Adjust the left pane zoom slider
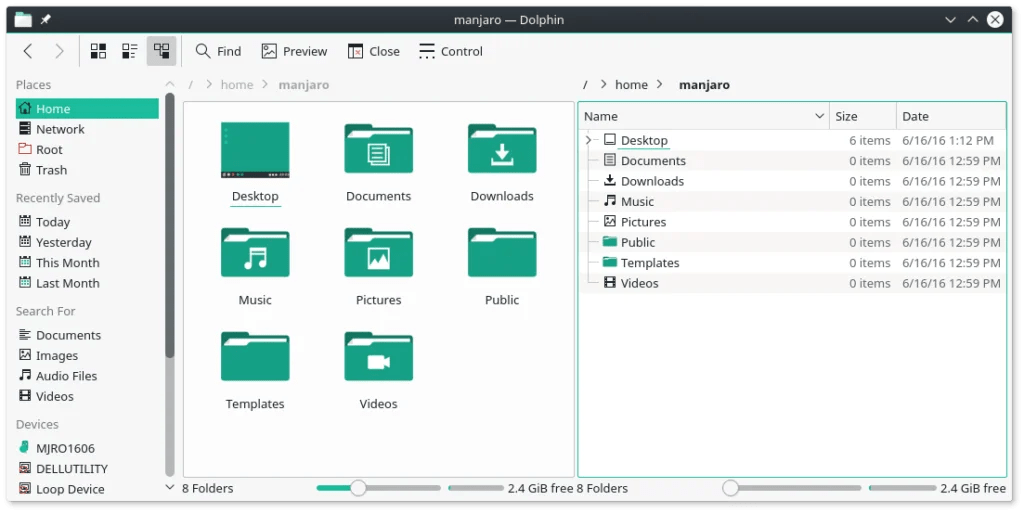This screenshot has width=1024, height=513. coord(378,488)
